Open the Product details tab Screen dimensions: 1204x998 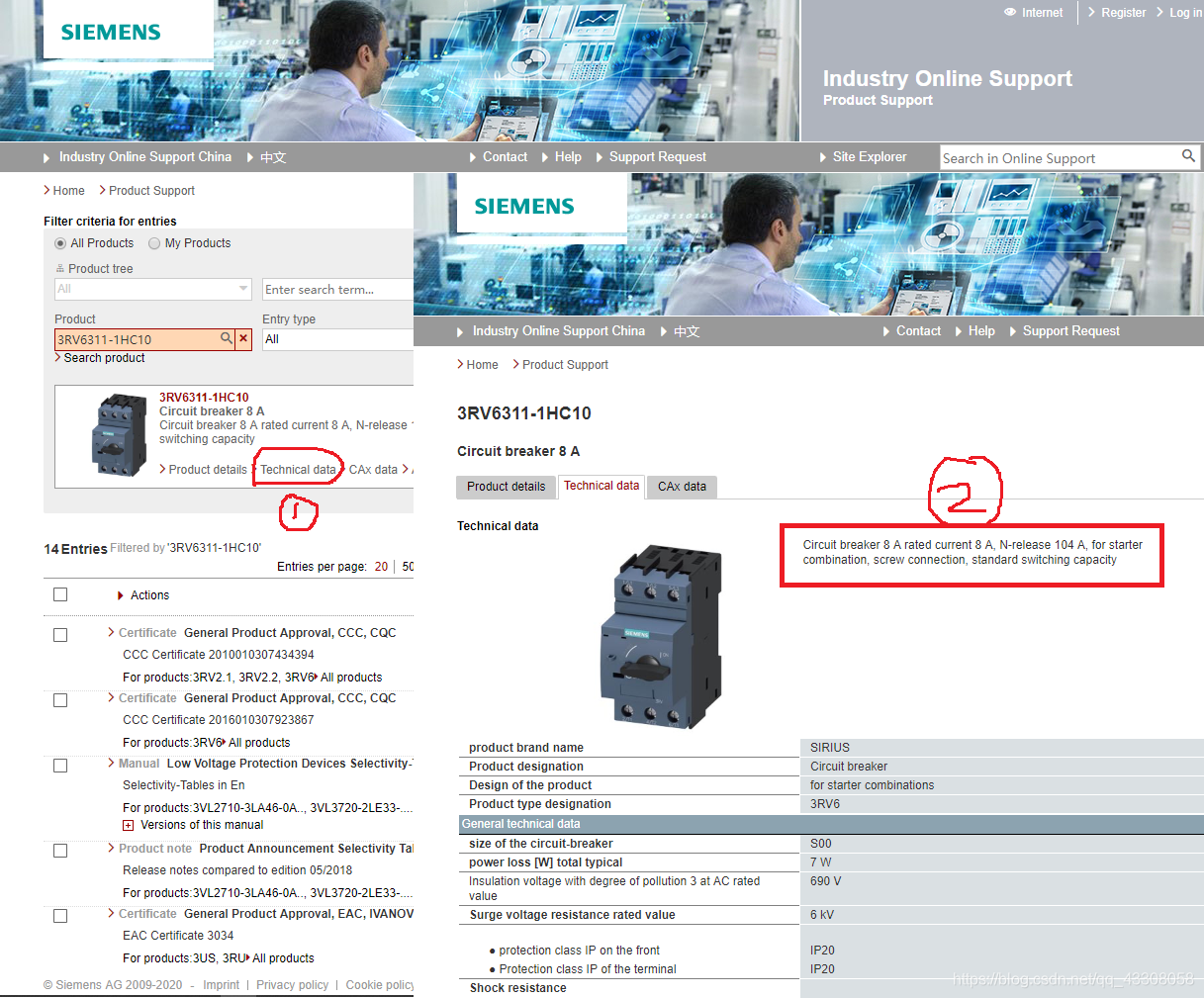506,487
